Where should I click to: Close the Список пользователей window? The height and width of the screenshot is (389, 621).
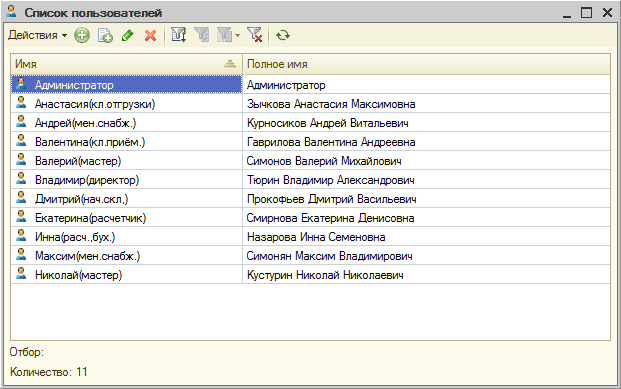pyautogui.click(x=607, y=13)
